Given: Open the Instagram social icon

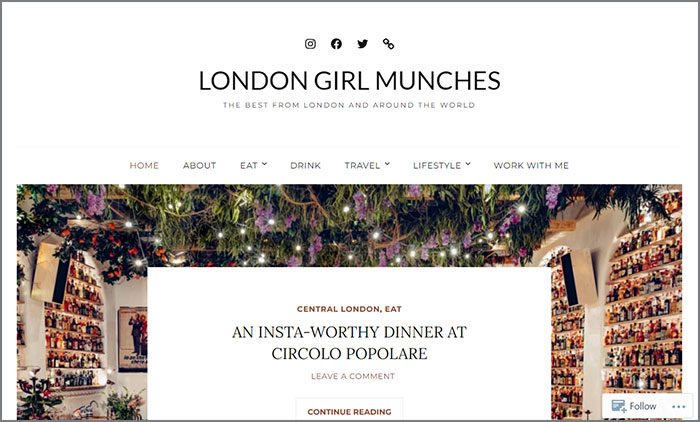Looking at the screenshot, I should pyautogui.click(x=310, y=44).
